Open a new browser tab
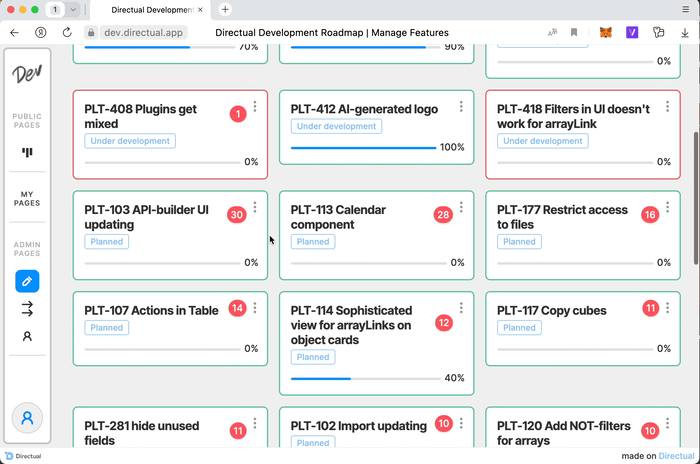 point(225,9)
